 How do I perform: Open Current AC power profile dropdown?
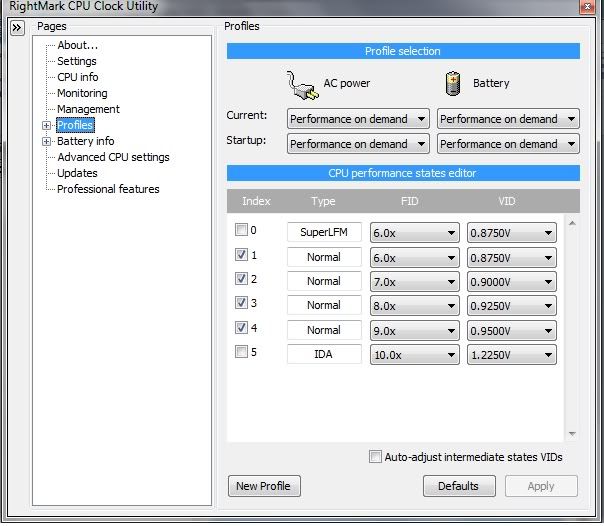click(x=358, y=119)
